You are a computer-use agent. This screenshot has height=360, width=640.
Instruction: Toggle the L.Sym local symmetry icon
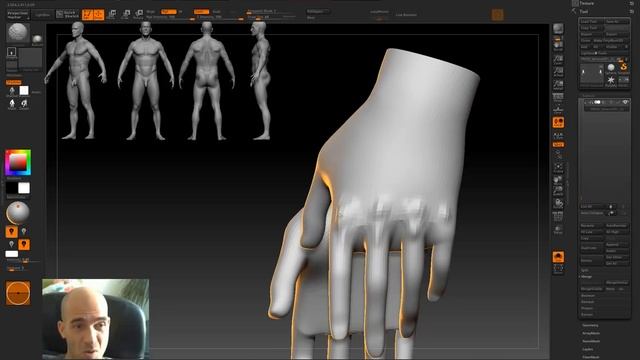coord(558,135)
